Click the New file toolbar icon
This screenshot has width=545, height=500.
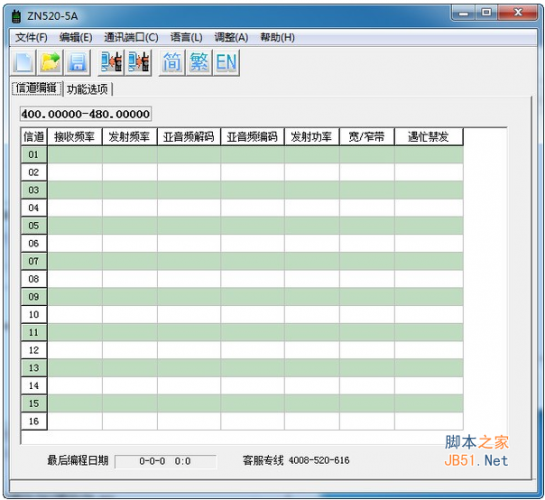[x=23, y=63]
